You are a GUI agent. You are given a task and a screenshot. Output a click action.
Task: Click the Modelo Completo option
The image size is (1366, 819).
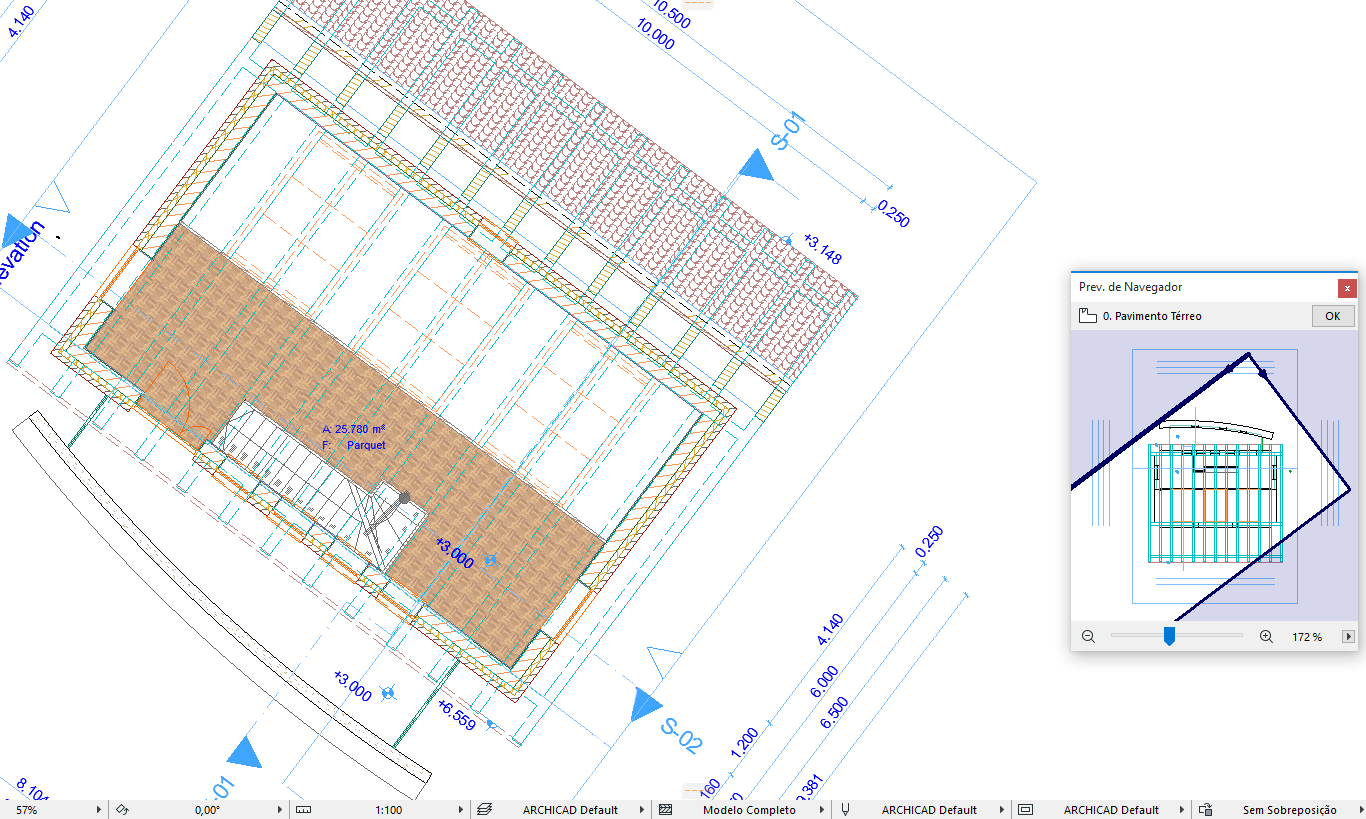point(749,810)
